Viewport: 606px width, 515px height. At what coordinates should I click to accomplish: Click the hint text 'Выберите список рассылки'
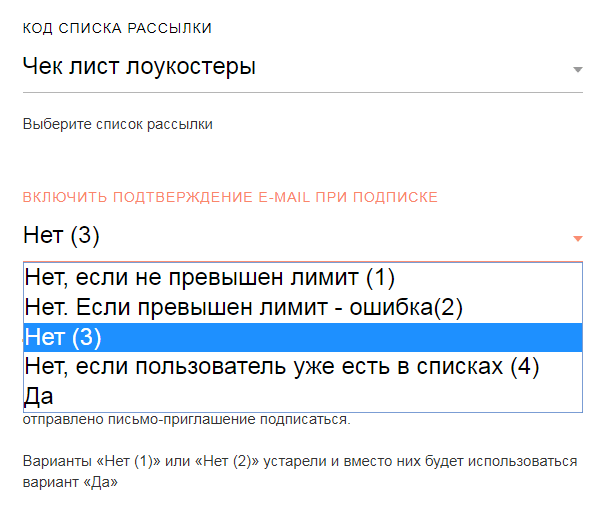118,124
